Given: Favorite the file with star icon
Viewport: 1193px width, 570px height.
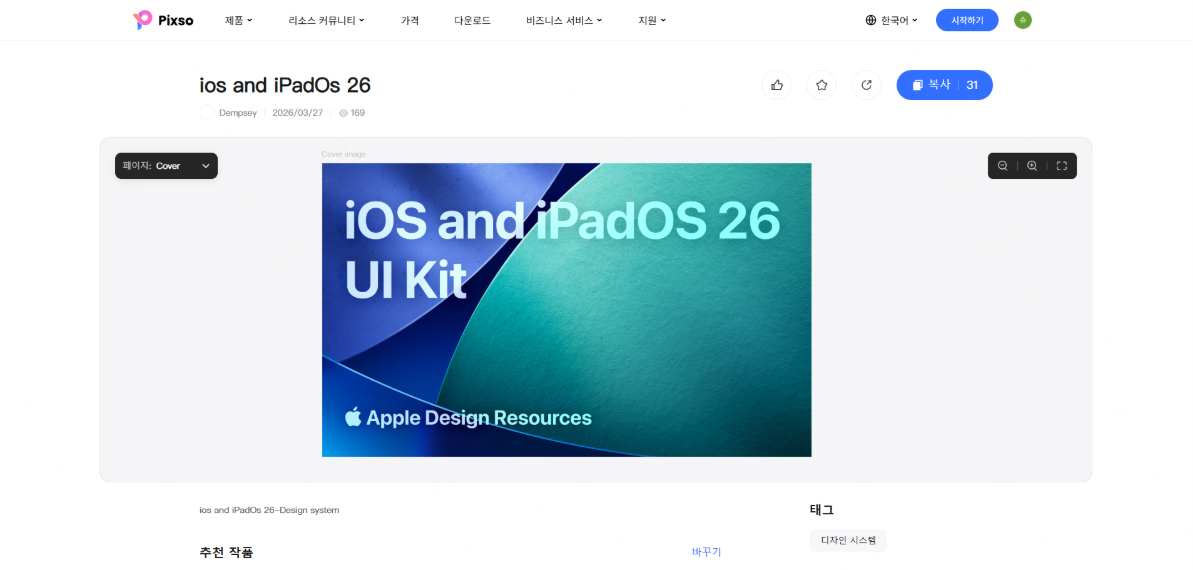Looking at the screenshot, I should (x=822, y=85).
